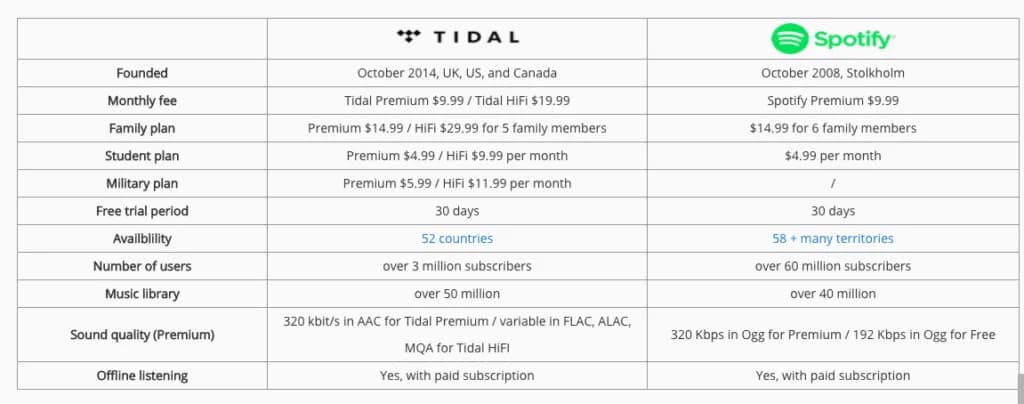
Task: Click Tidal's "over 50 million" library cell
Action: [x=457, y=294]
